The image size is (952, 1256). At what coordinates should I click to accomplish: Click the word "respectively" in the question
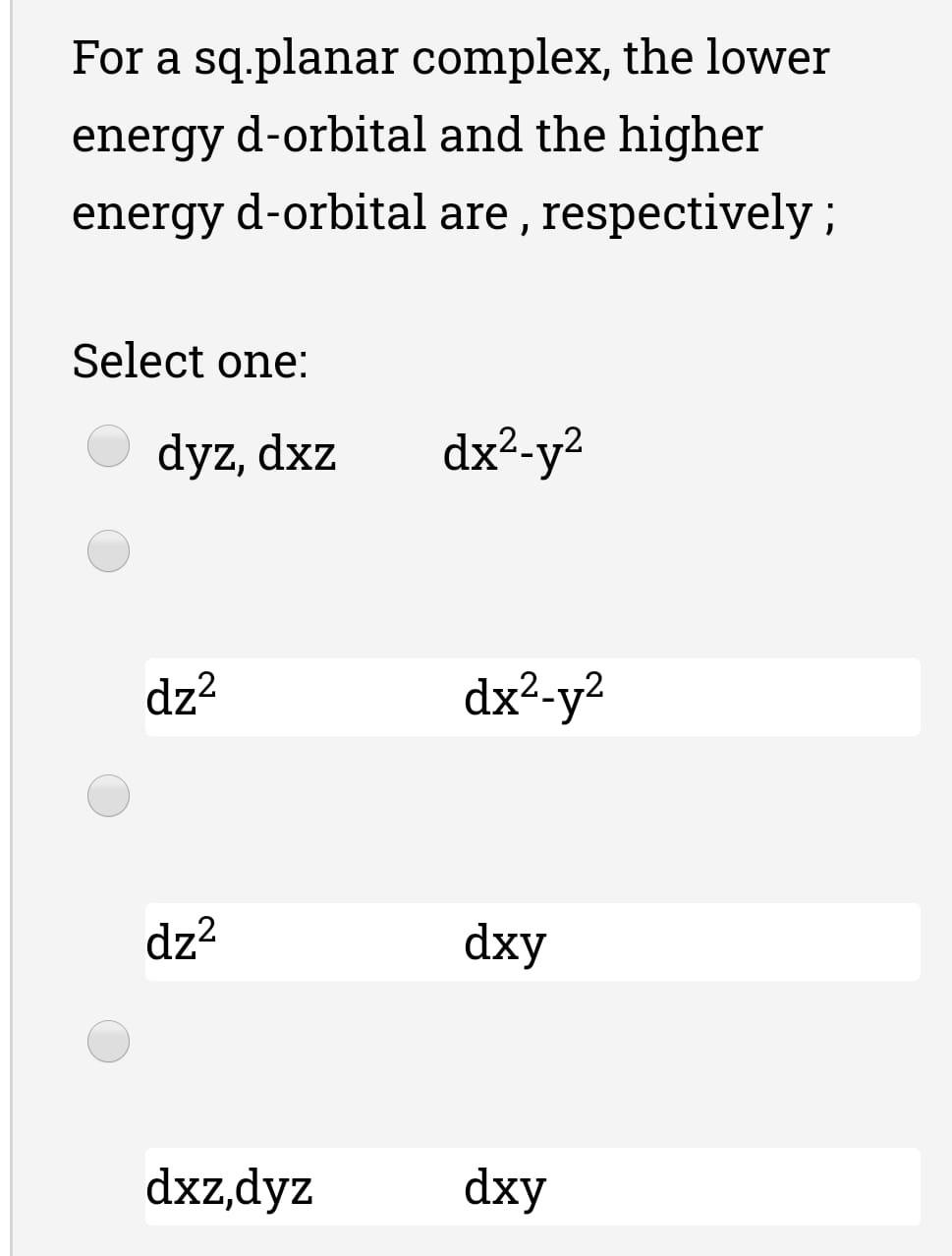[x=678, y=213]
